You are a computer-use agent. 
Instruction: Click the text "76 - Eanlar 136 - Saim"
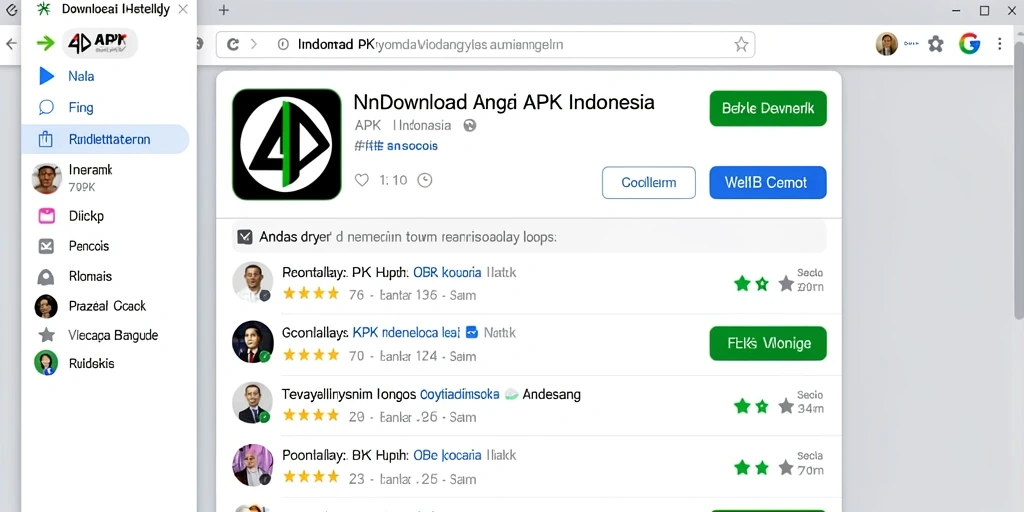[x=412, y=295]
